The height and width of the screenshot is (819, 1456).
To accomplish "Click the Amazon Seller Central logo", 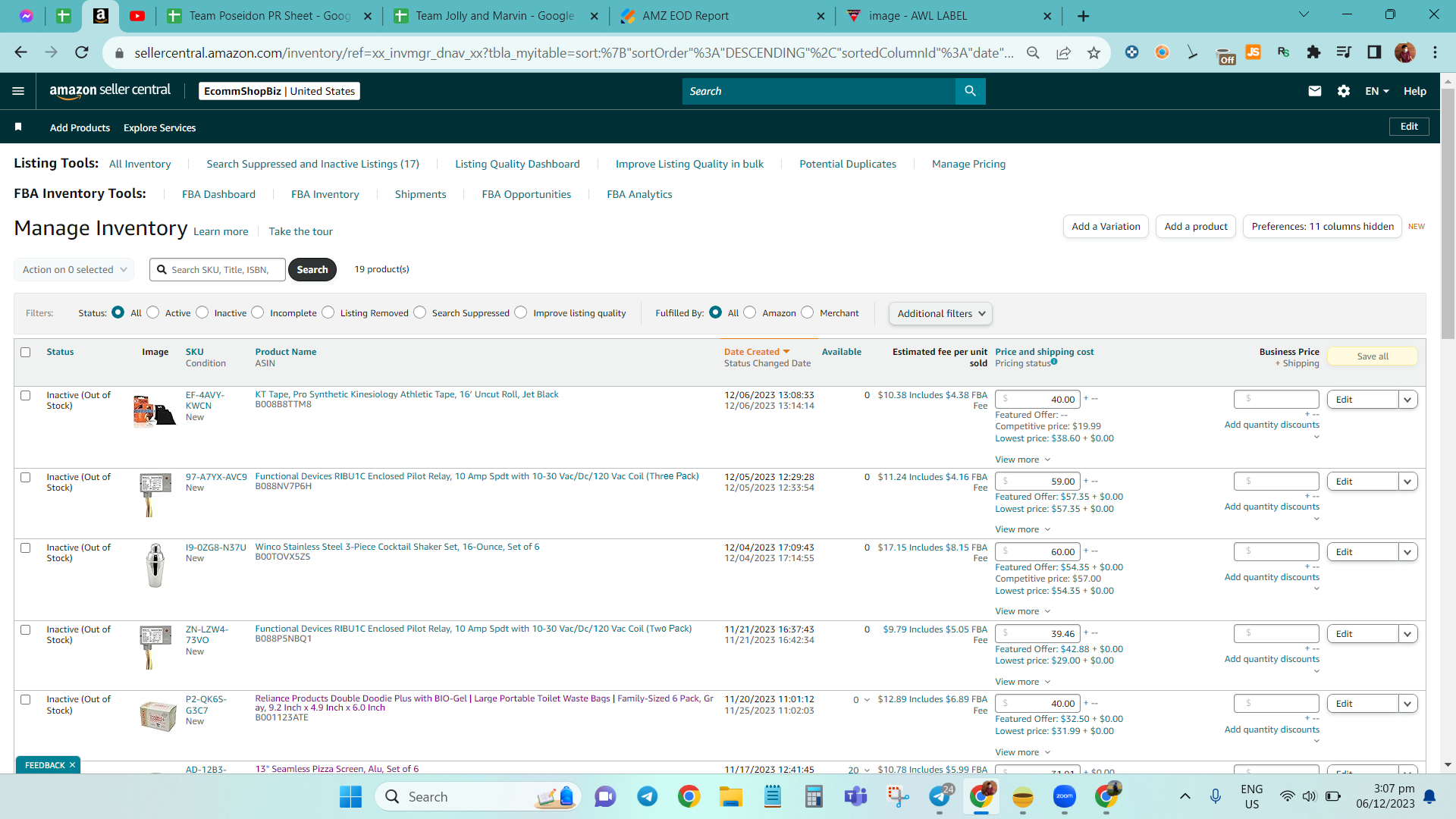I will click(x=110, y=90).
